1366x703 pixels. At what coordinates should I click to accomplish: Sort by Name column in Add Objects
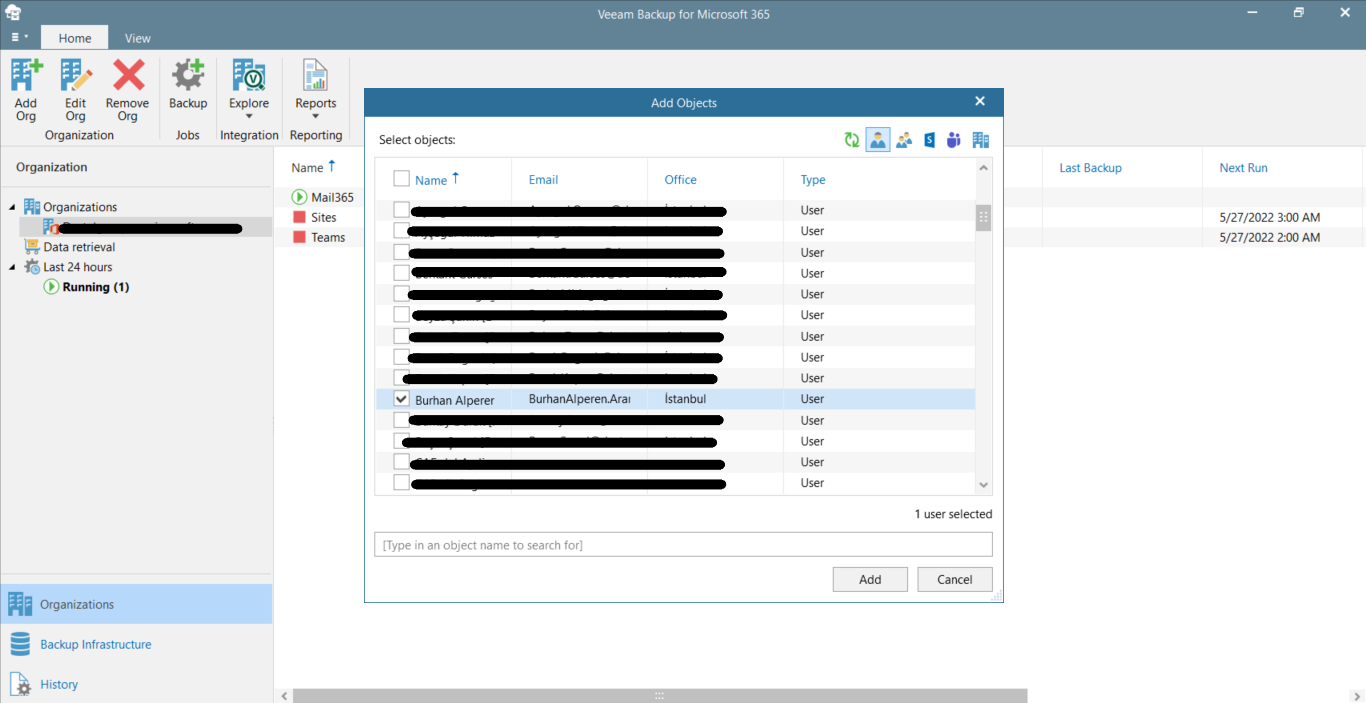pyautogui.click(x=431, y=180)
